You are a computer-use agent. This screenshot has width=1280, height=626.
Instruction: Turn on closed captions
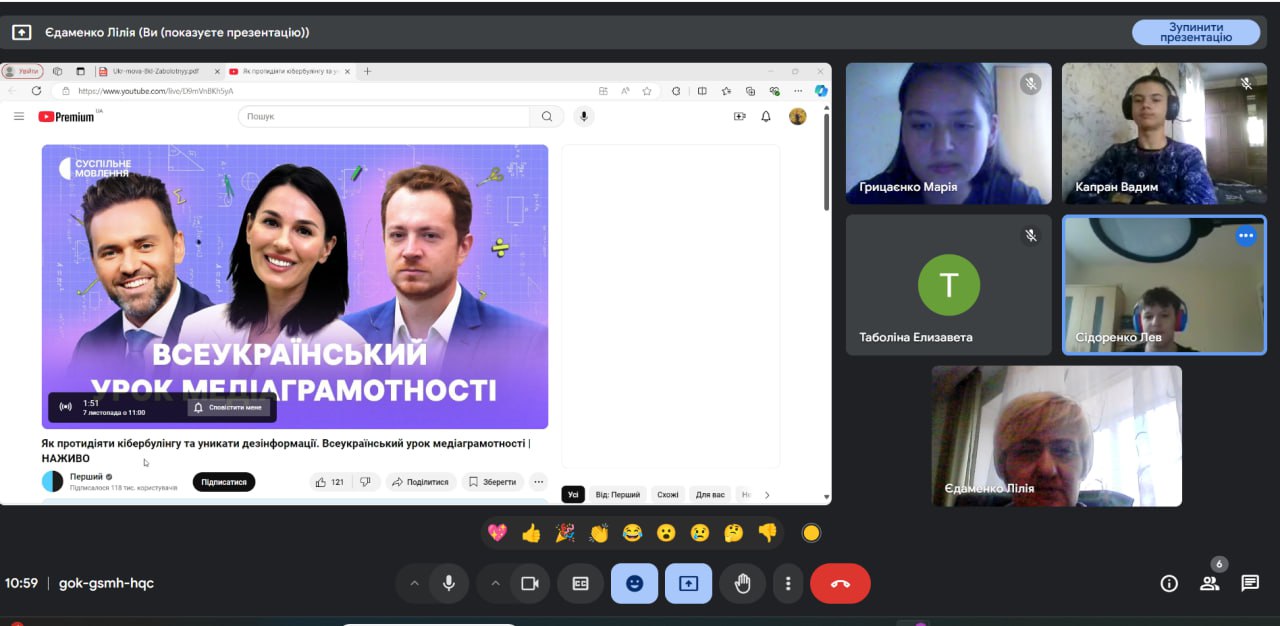(x=580, y=584)
